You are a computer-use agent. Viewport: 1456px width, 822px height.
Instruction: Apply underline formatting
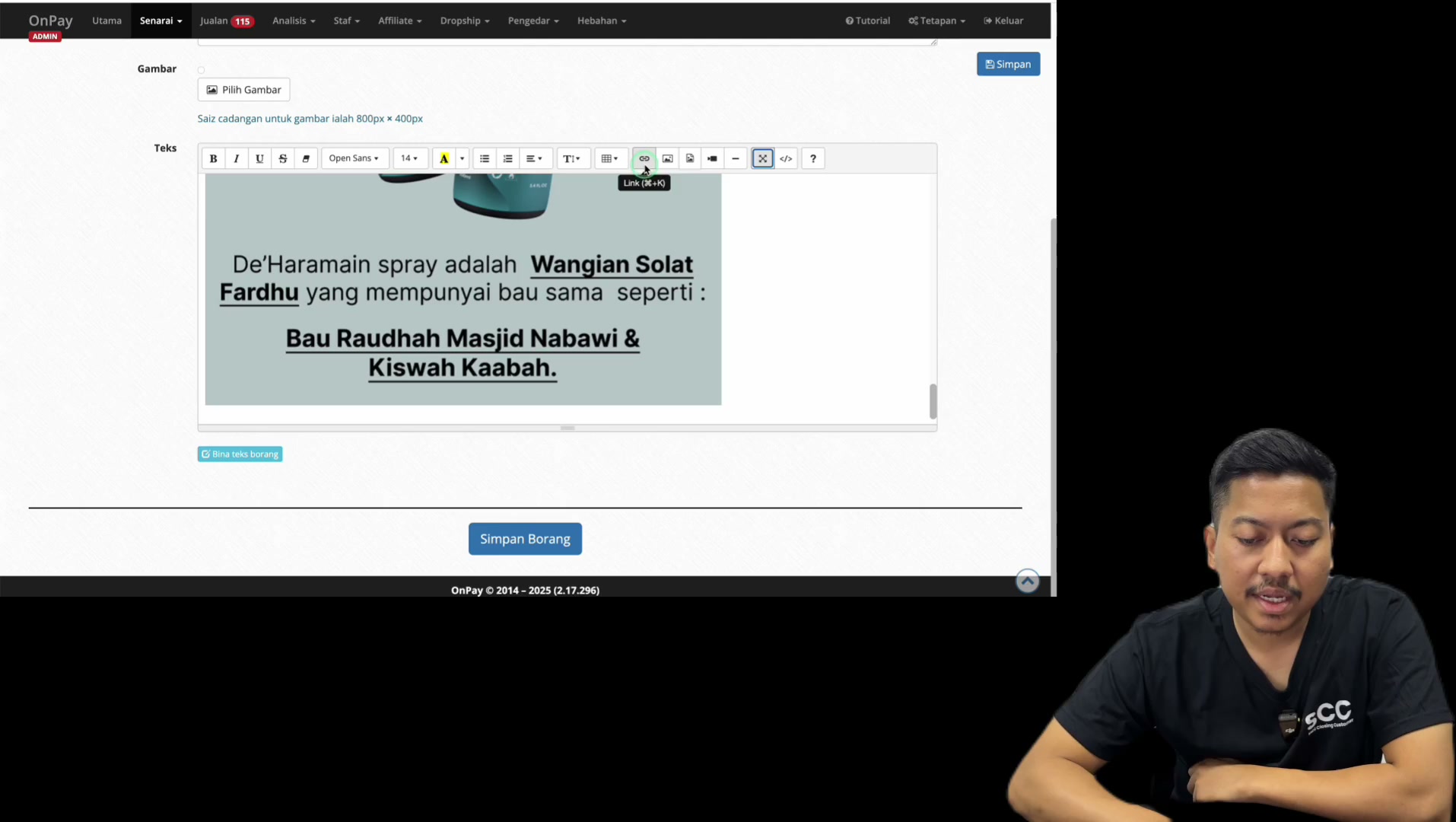coord(259,158)
